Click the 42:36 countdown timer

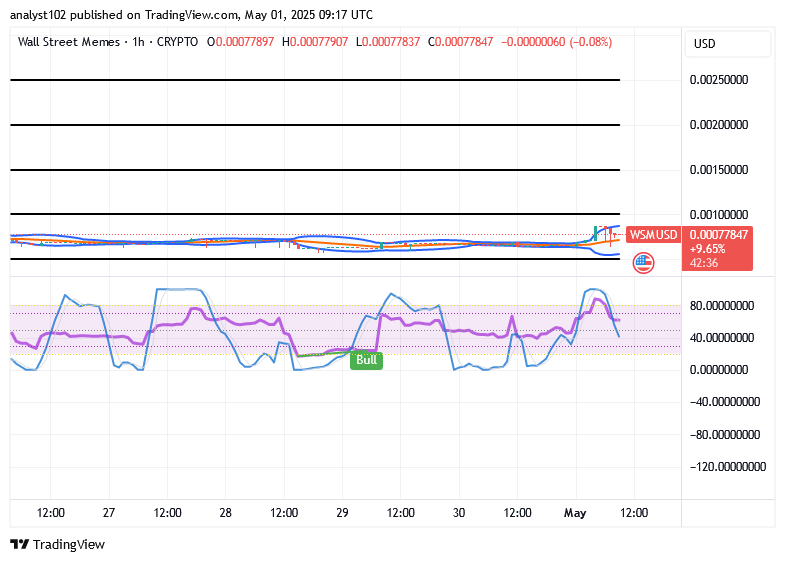tap(704, 263)
